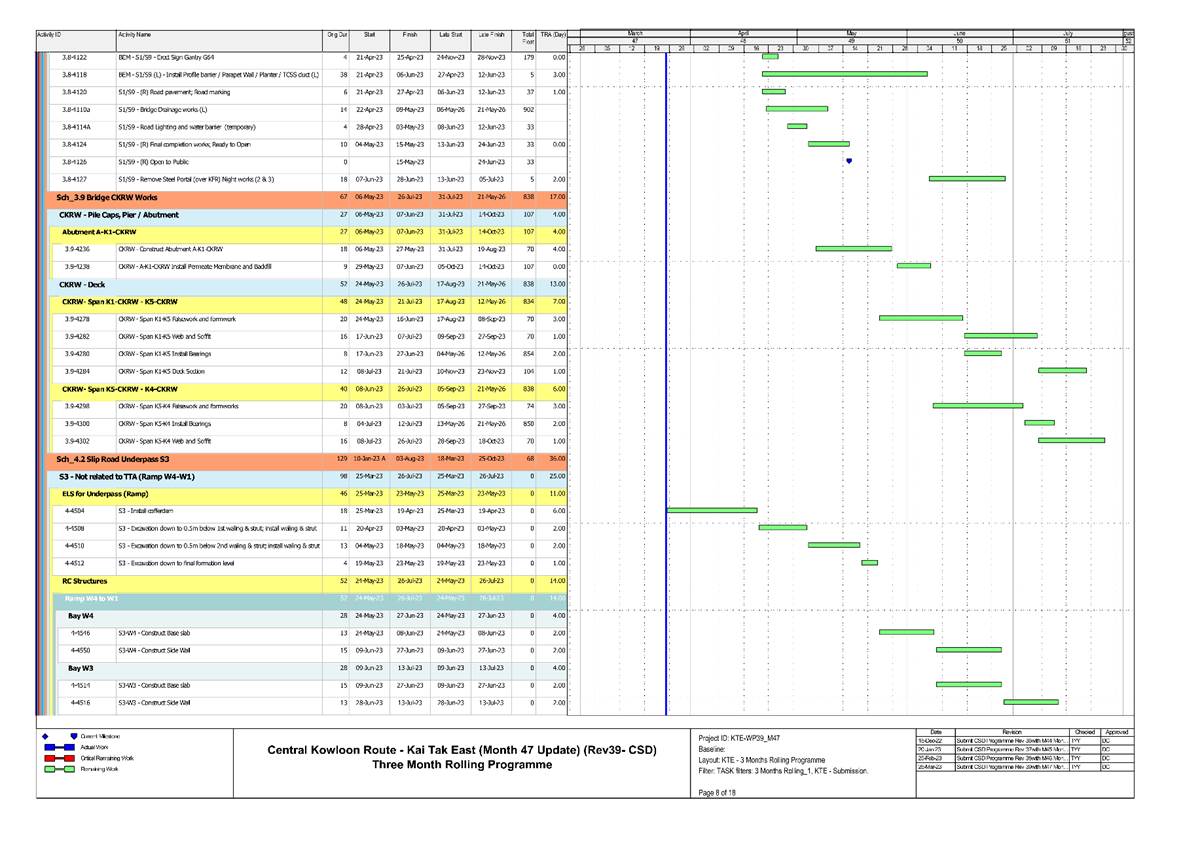Image resolution: width=1202 pixels, height=850 pixels.
Task: Click the blue data date line in chart
Action: point(666,400)
